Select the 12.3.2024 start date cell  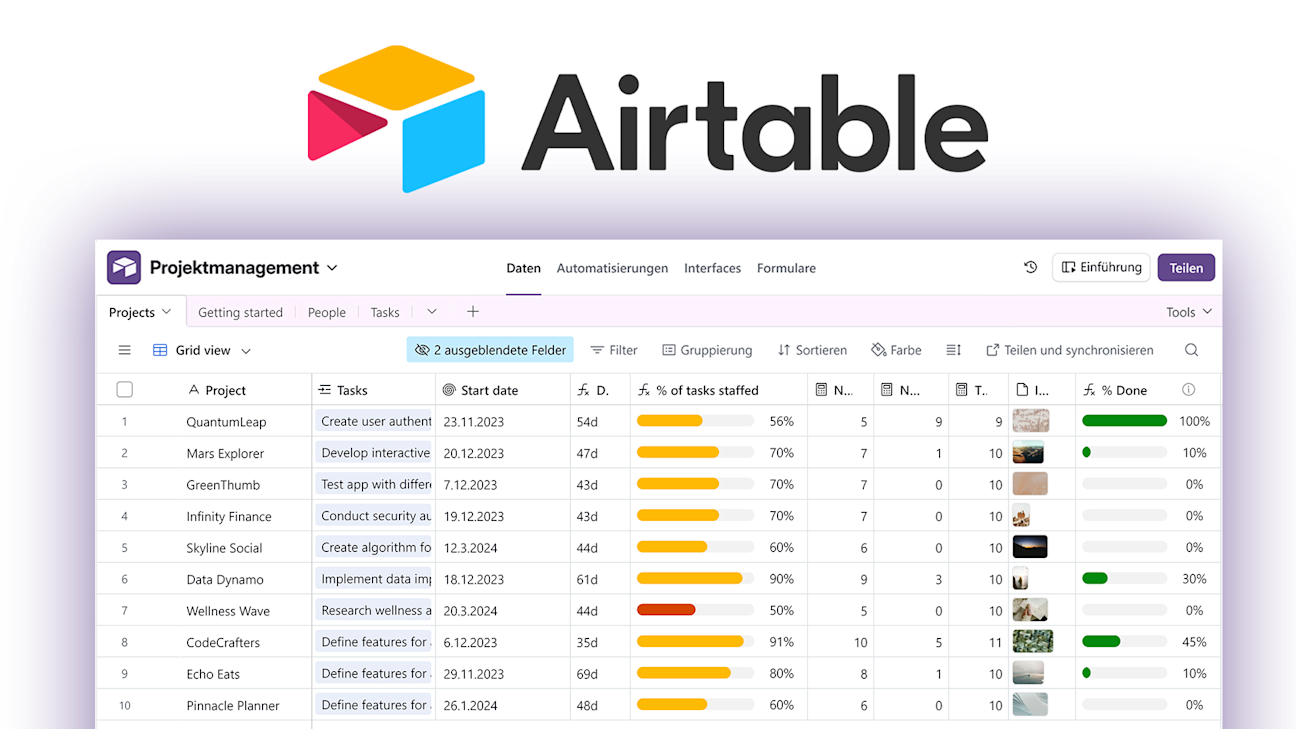tap(503, 547)
